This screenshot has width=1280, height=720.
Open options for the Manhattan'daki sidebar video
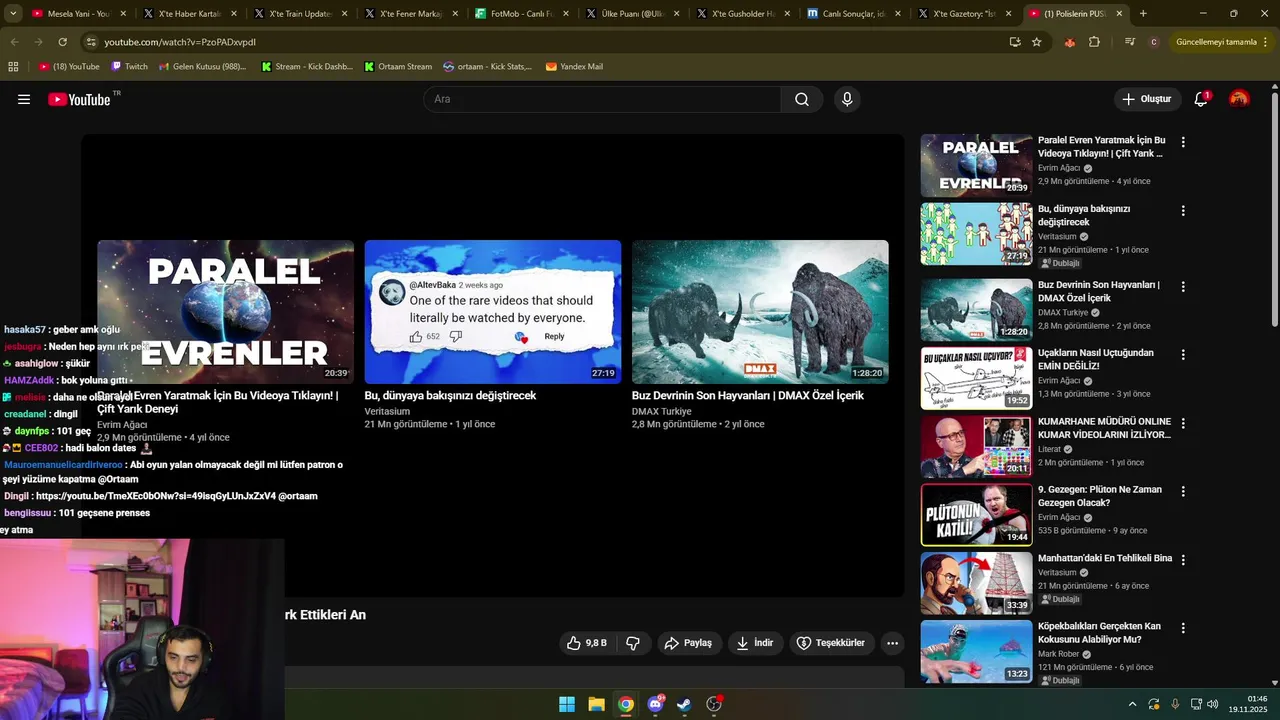[x=1183, y=560]
